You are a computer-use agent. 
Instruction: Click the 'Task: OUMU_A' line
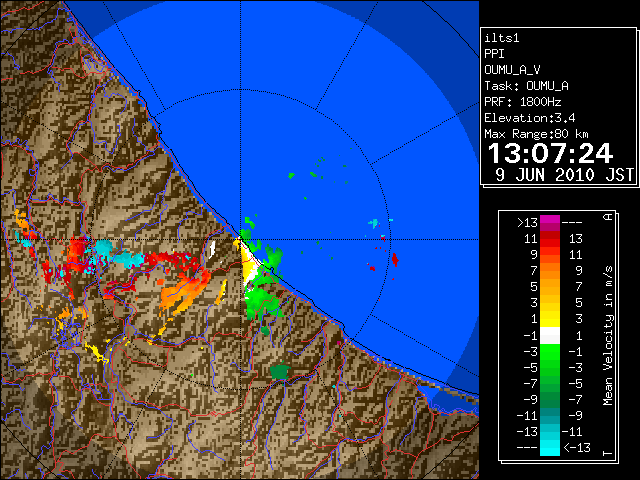(x=527, y=86)
